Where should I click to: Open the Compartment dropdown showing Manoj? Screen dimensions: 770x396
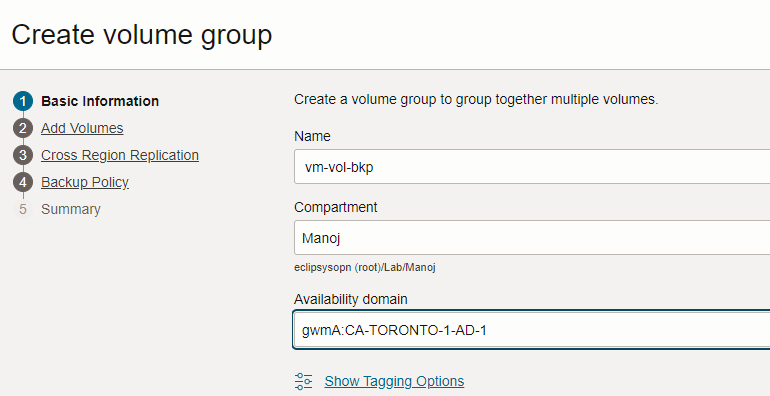(x=532, y=238)
